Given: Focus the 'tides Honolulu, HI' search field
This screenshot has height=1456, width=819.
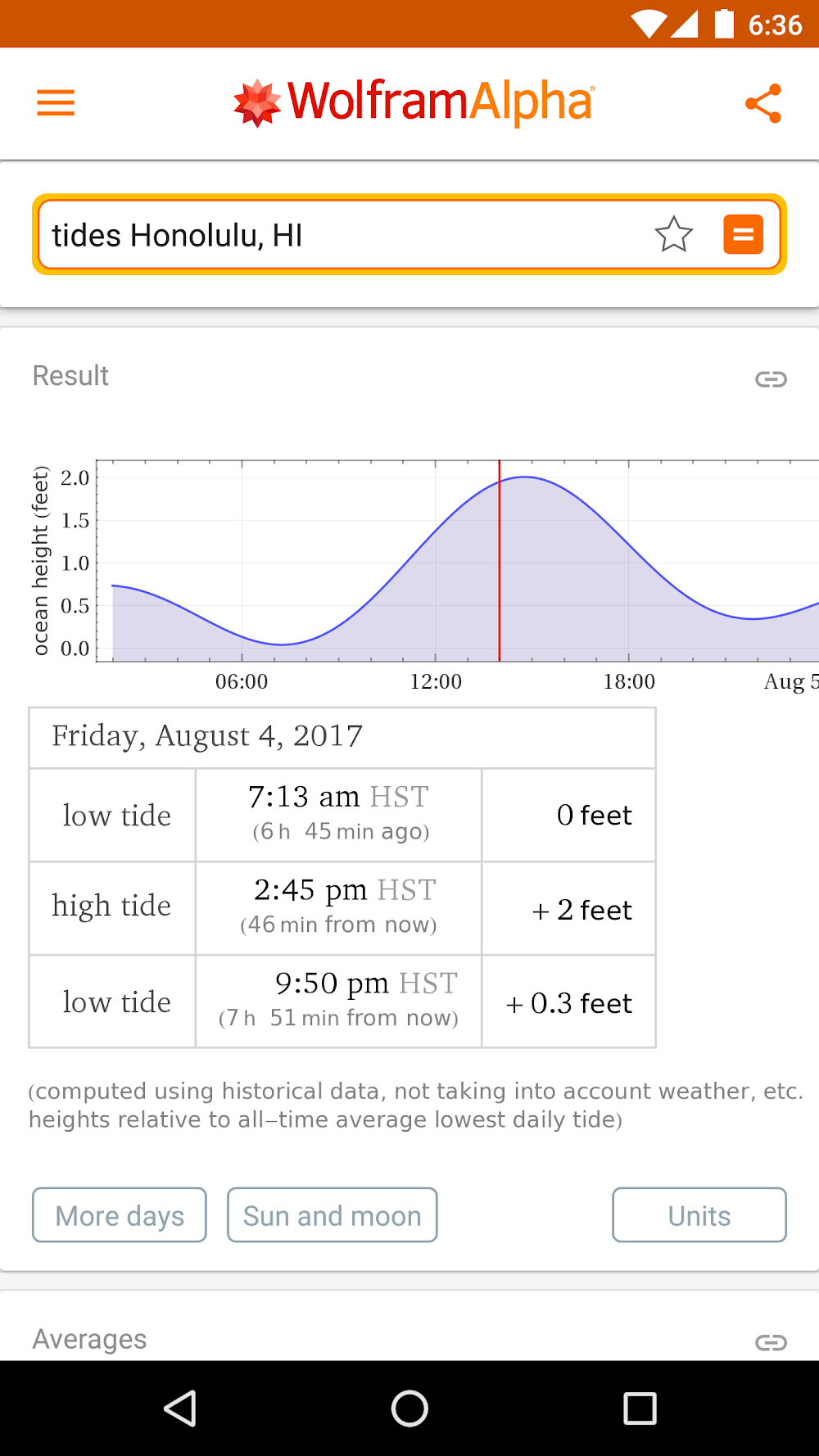Looking at the screenshot, I should [344, 235].
